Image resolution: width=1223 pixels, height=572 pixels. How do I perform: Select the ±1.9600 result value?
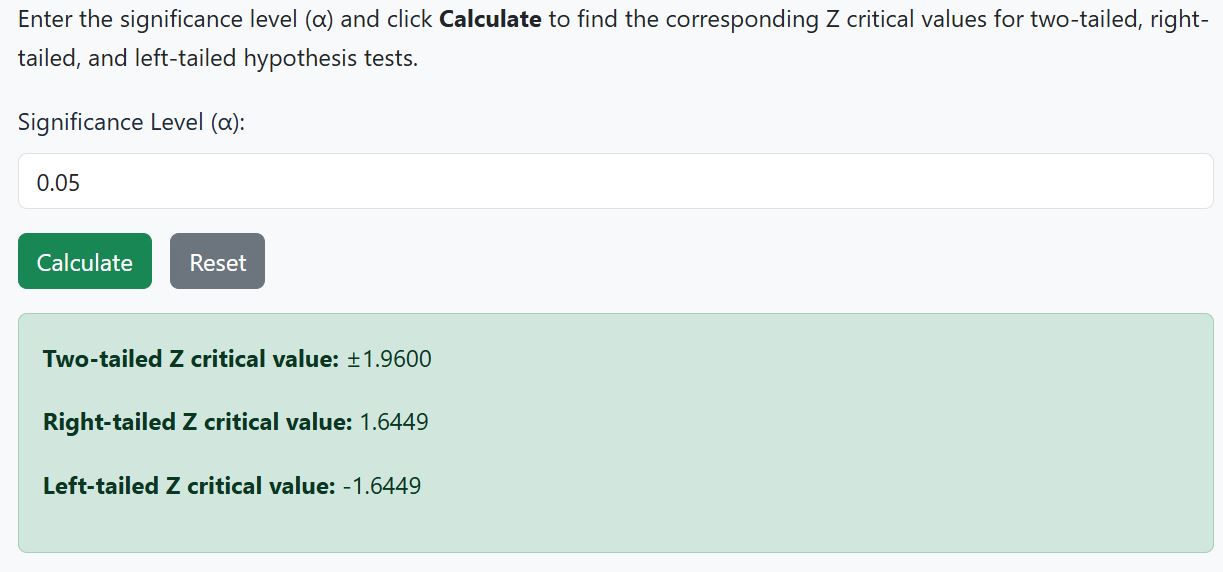point(390,359)
